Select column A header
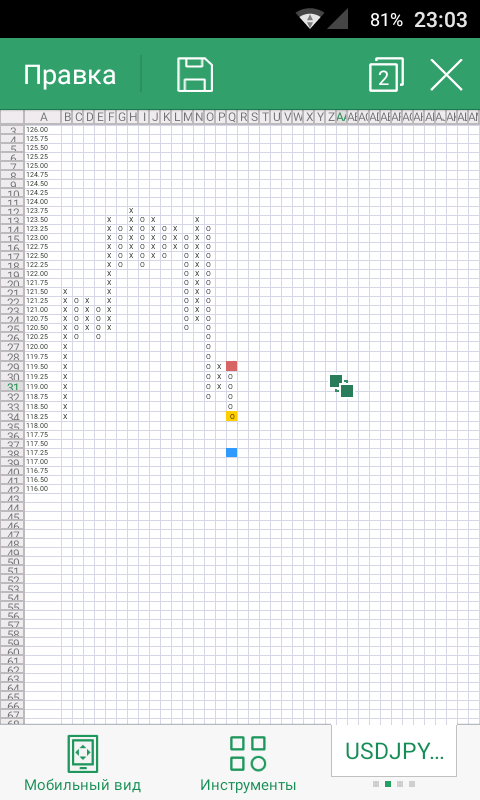The height and width of the screenshot is (800, 480). [x=43, y=117]
